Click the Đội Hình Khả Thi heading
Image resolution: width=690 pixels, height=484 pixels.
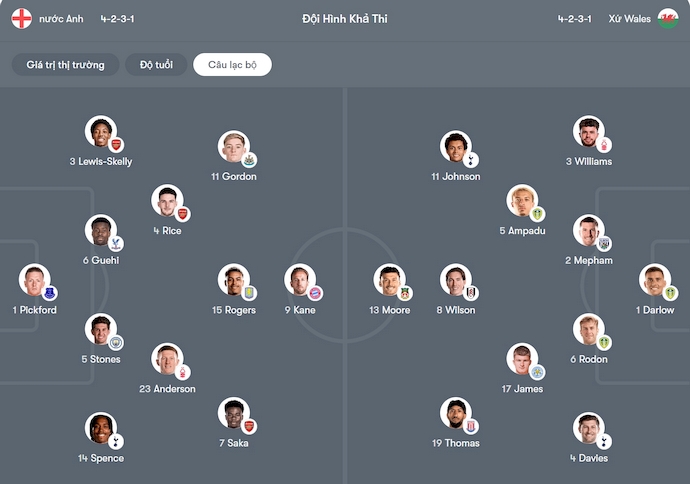tap(344, 19)
